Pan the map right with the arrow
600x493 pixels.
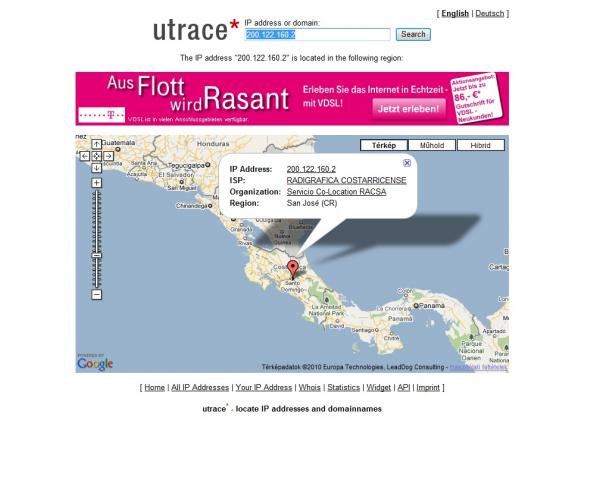coord(109,156)
